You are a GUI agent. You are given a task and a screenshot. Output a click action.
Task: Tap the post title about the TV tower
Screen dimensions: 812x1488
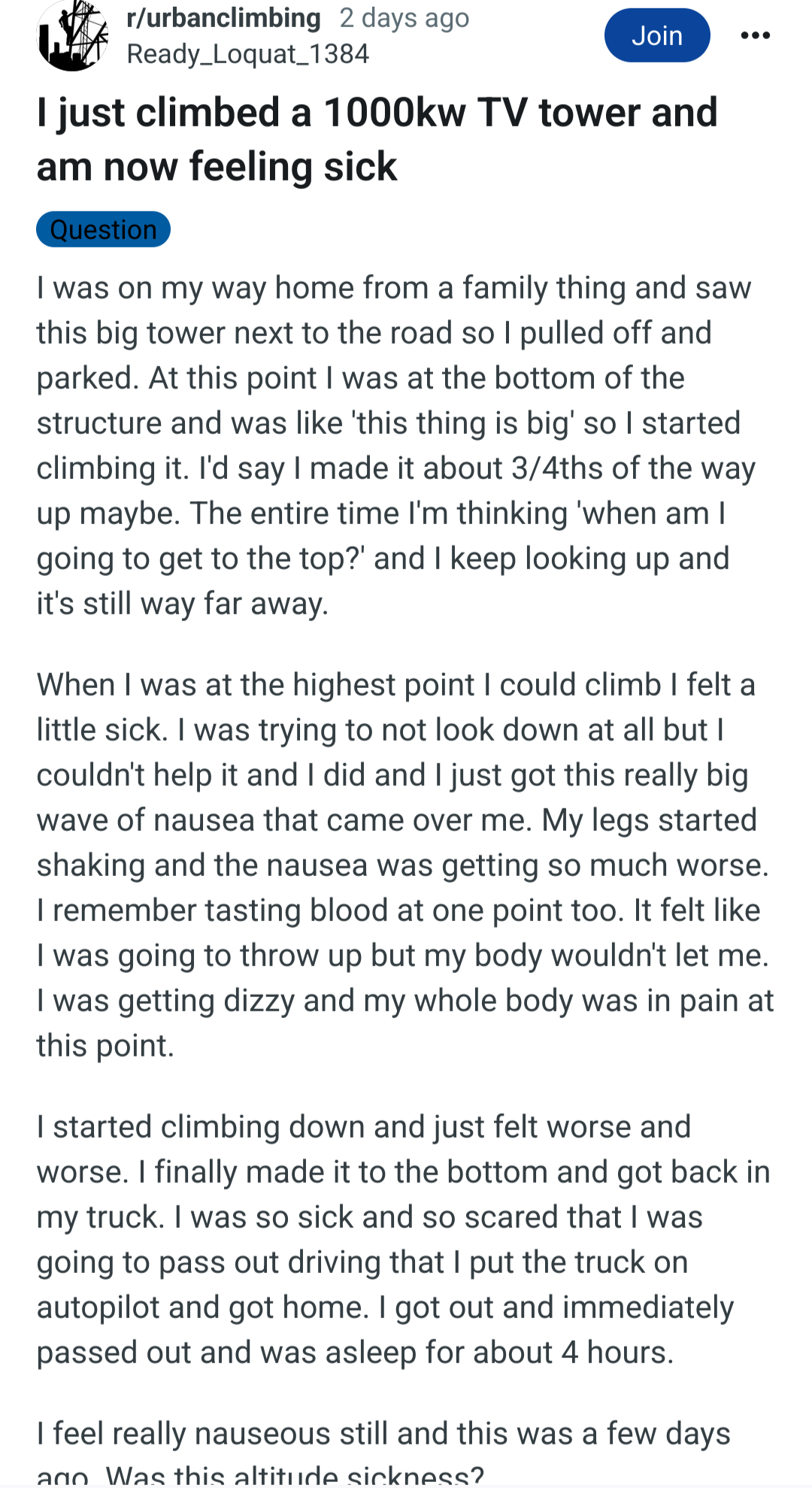coord(376,139)
